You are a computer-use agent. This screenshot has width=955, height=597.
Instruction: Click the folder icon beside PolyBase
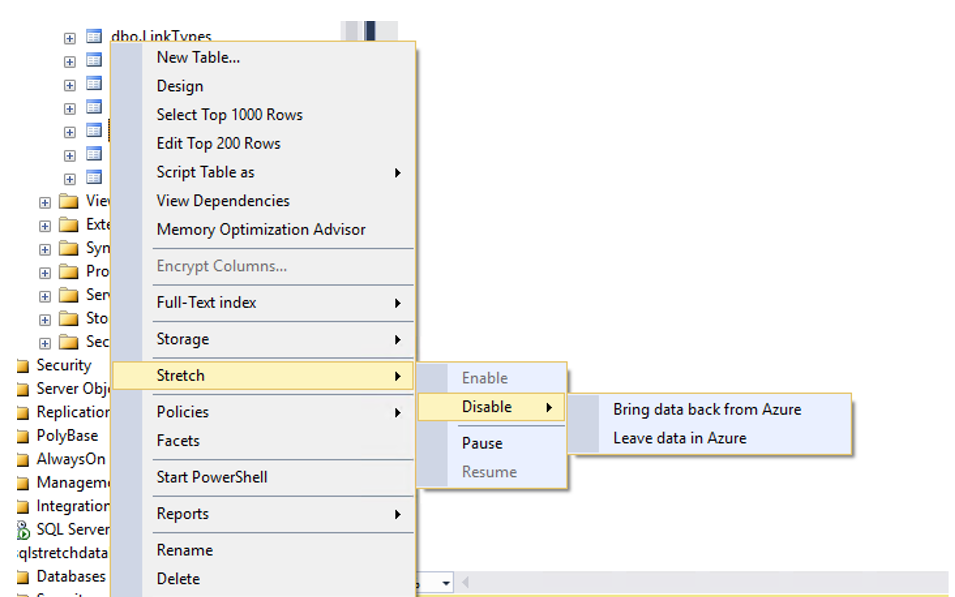point(23,436)
